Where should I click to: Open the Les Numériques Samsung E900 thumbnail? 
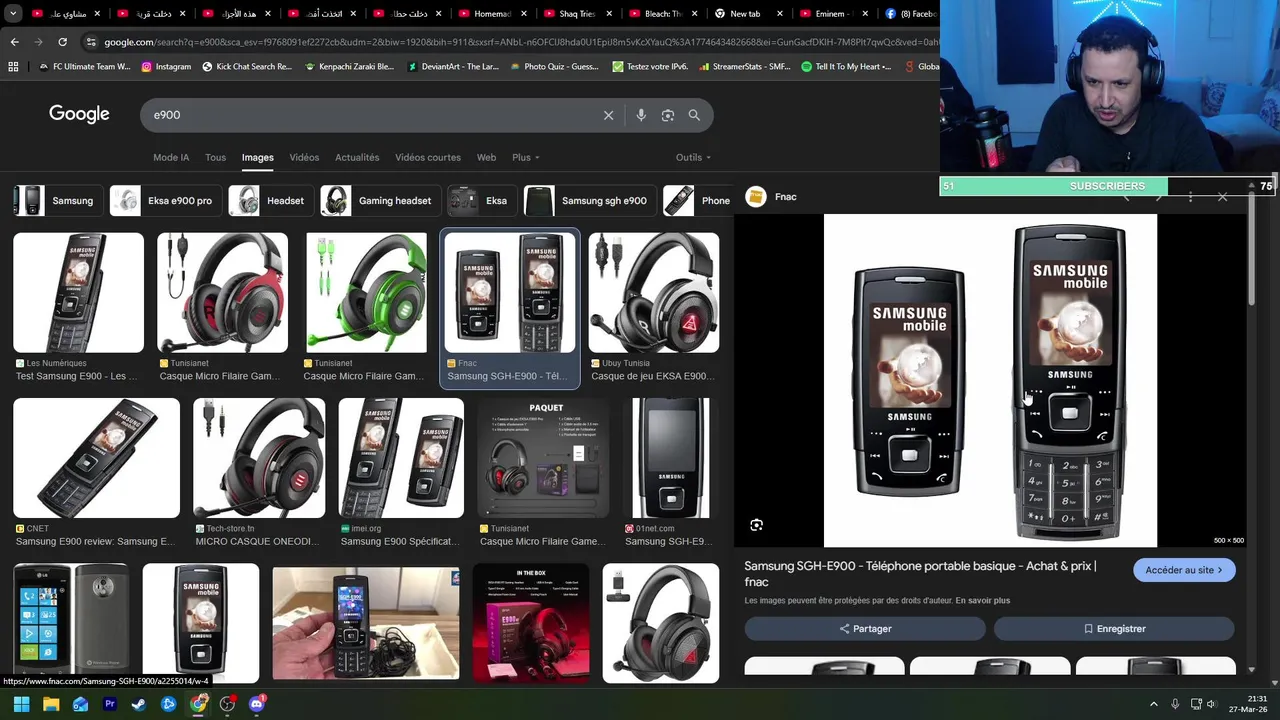(x=78, y=293)
